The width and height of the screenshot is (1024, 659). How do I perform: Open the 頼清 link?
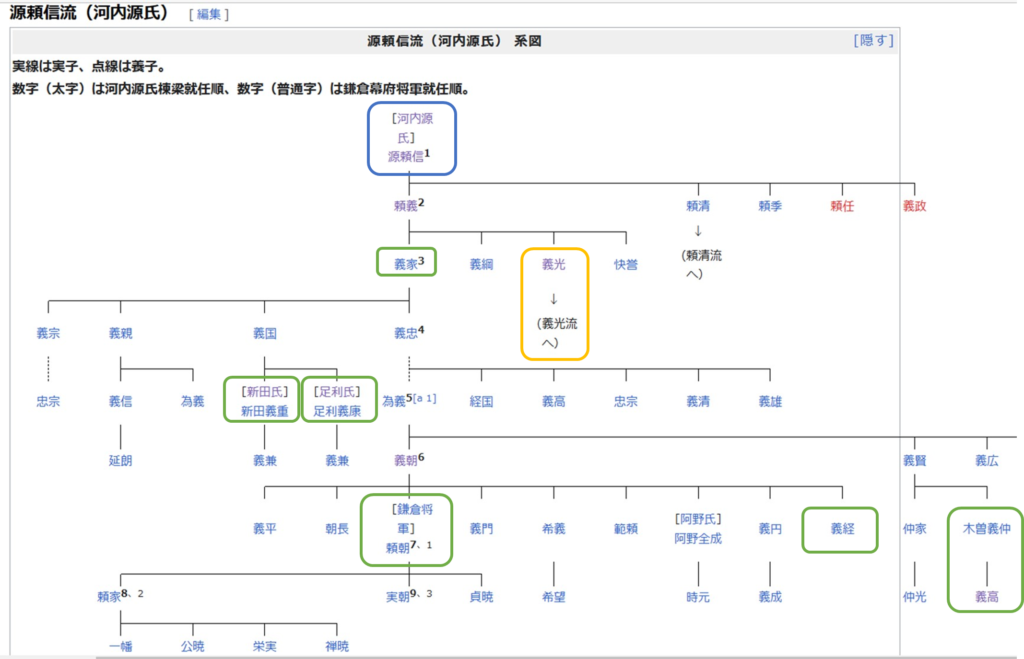pyautogui.click(x=697, y=206)
